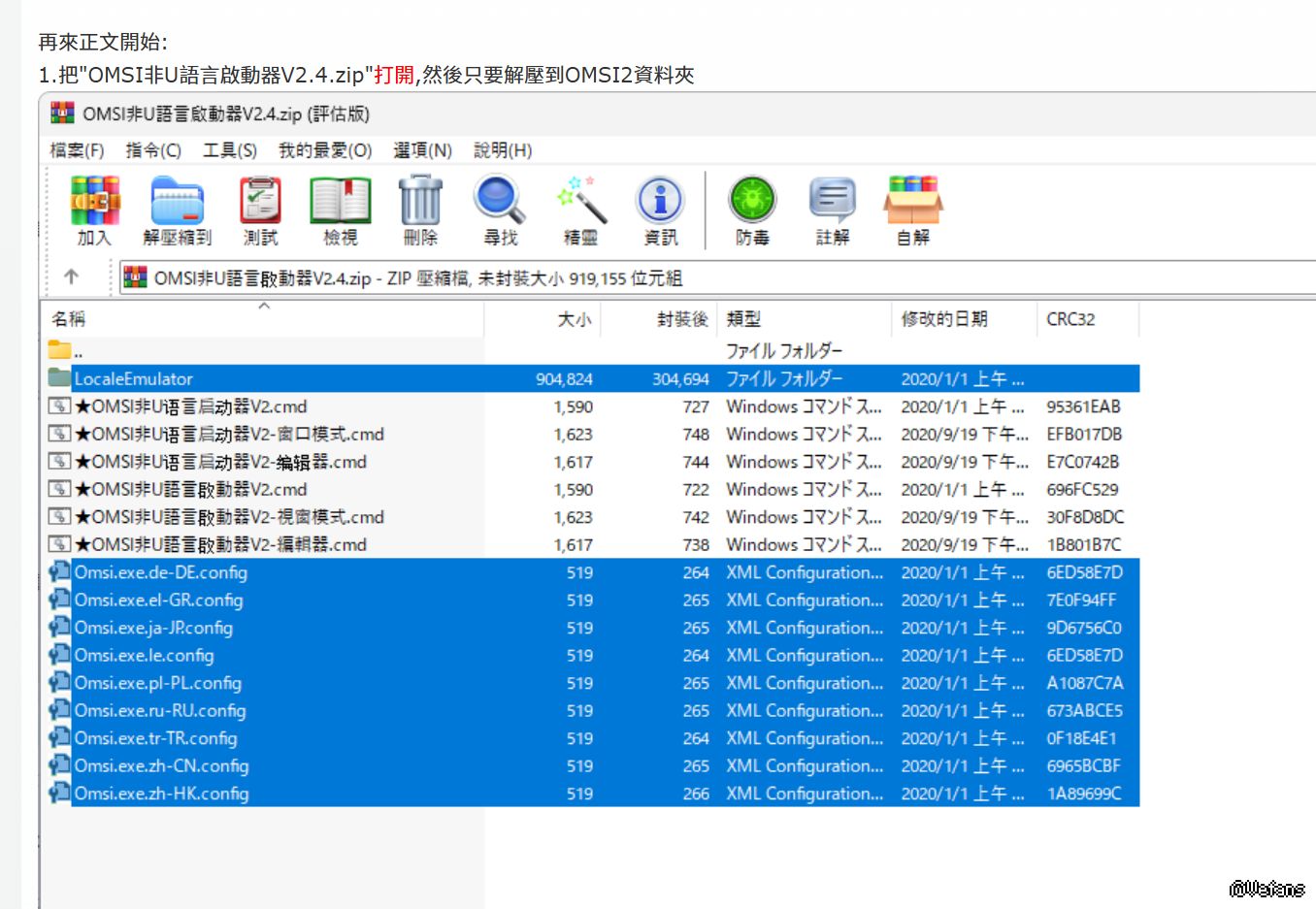
Task: Click the 加入 (Add) toolbar icon
Action: pos(94,202)
